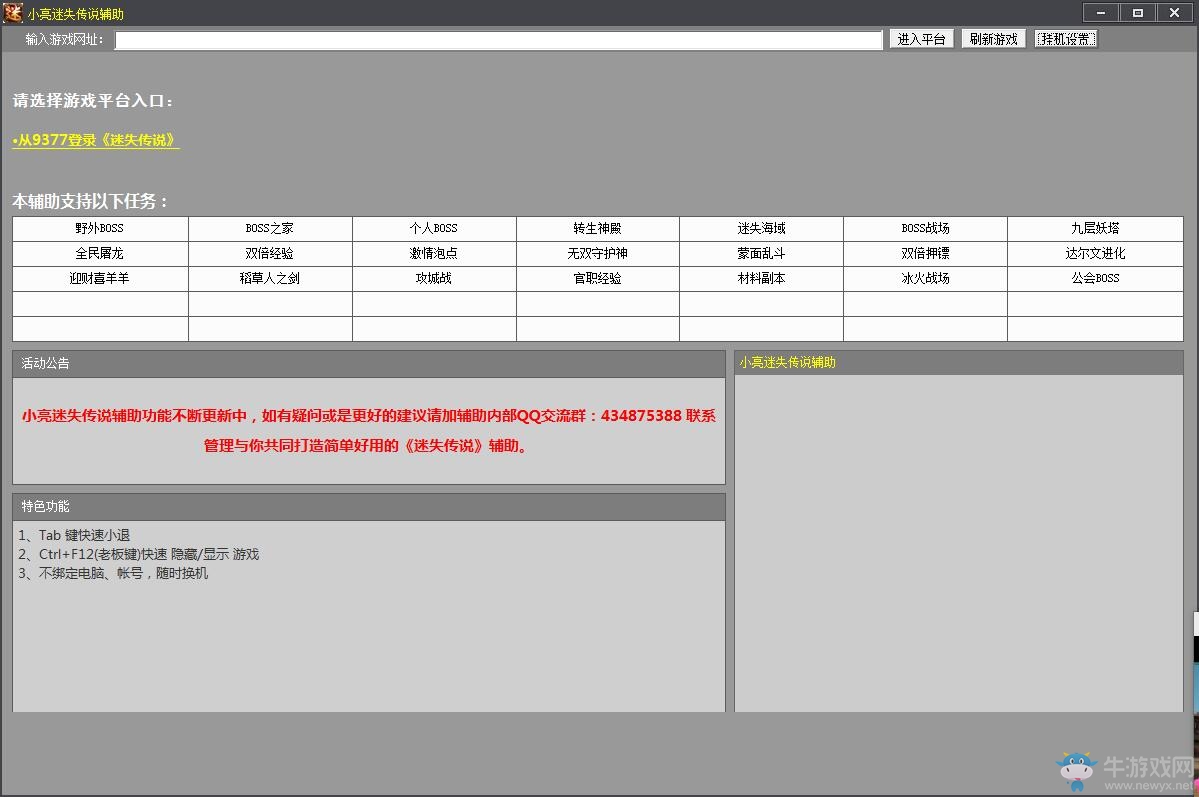1199x797 pixels.
Task: Select the BOSS之家 task cell
Action: [270, 229]
